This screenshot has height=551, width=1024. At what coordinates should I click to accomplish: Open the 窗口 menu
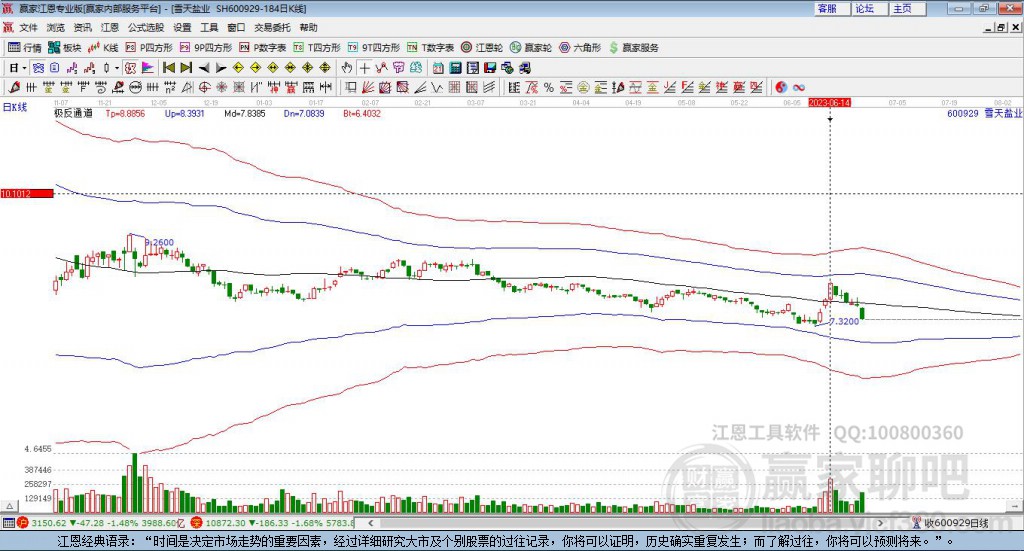click(x=236, y=27)
